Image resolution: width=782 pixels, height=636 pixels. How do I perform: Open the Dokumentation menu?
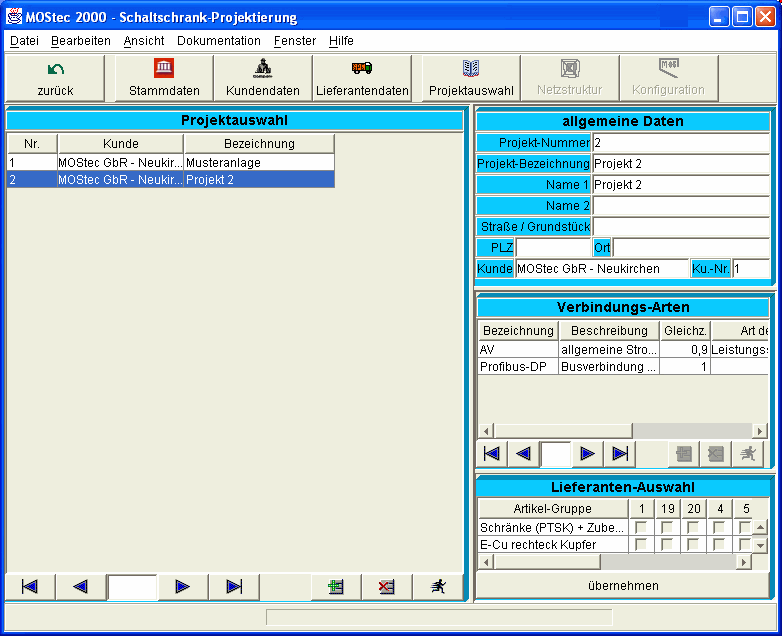click(218, 41)
